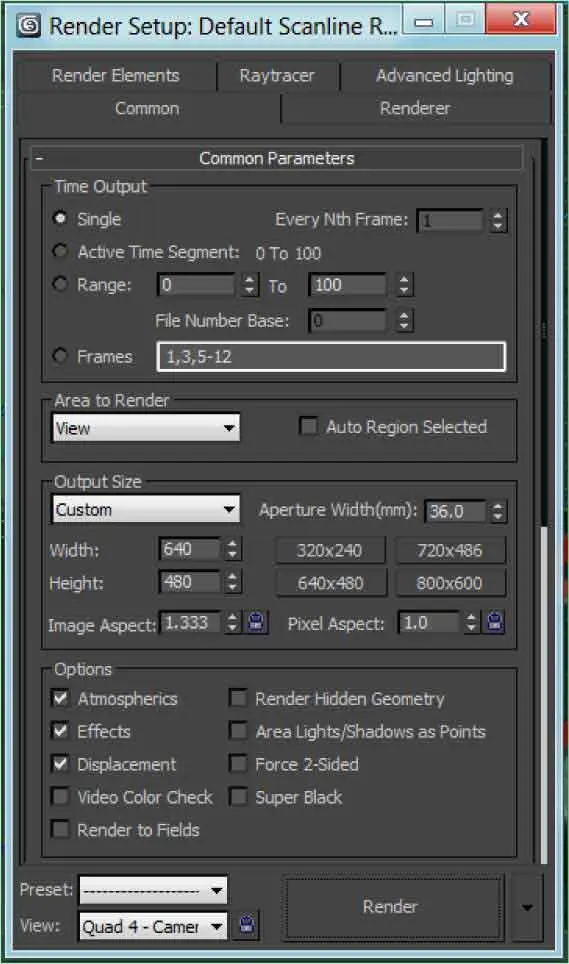The height and width of the screenshot is (964, 569).
Task: Lock the Image Aspect ratio
Action: point(256,623)
